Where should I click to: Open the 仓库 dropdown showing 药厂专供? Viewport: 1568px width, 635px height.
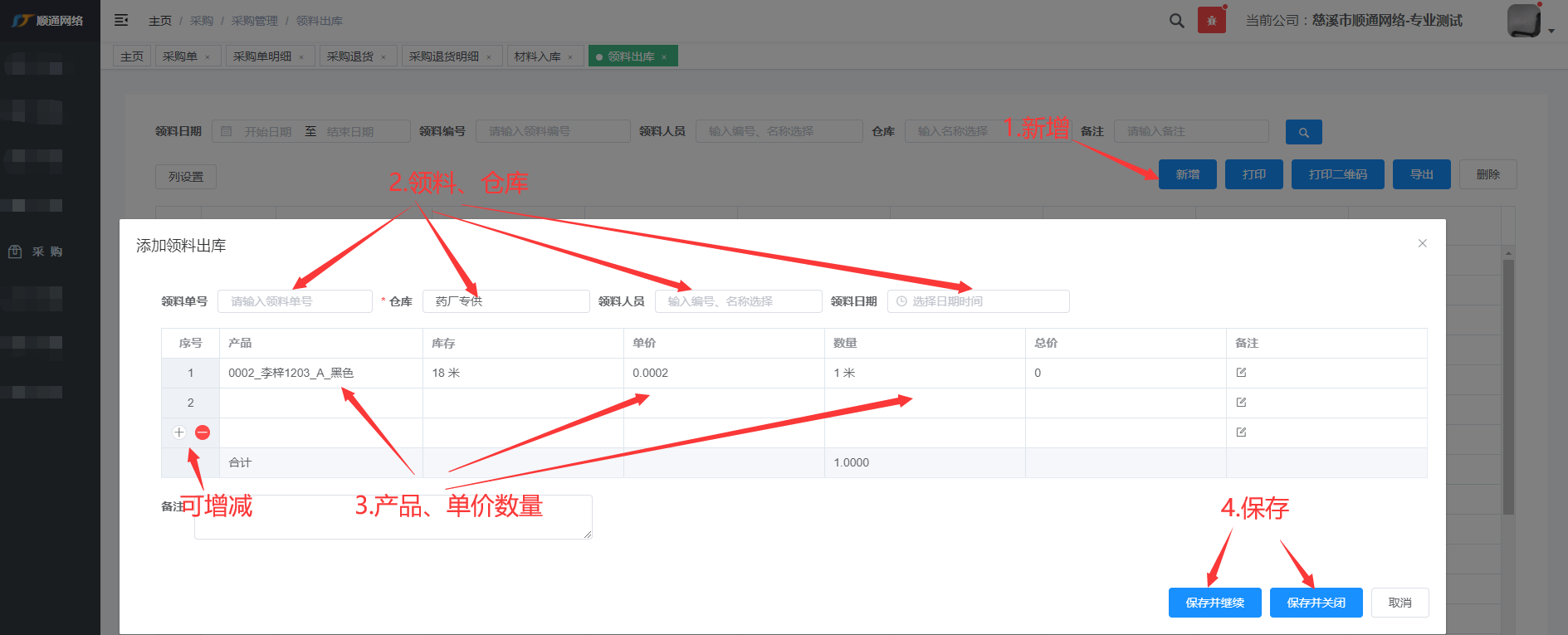pos(506,301)
